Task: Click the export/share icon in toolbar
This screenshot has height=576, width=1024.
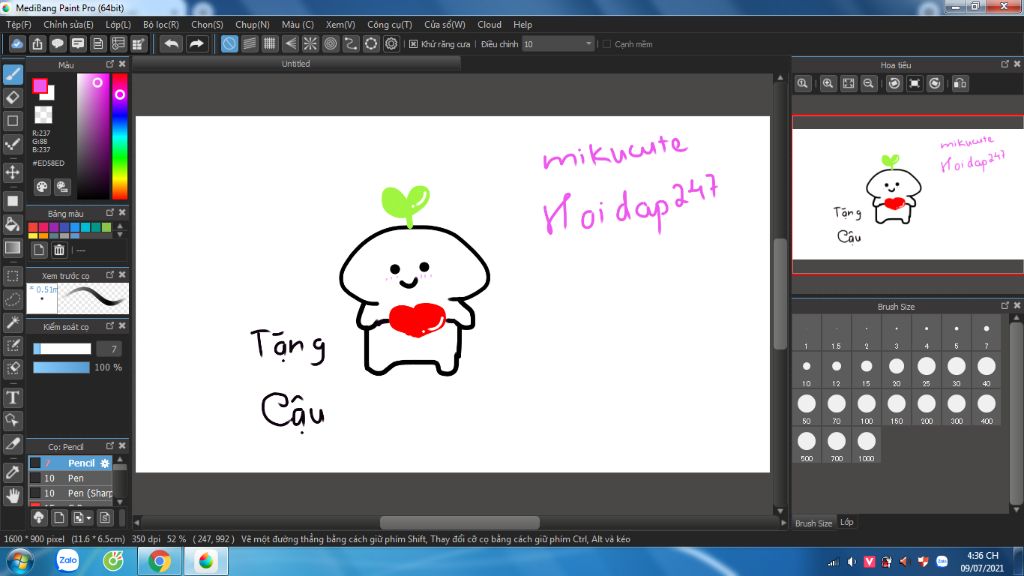Action: 37,44
